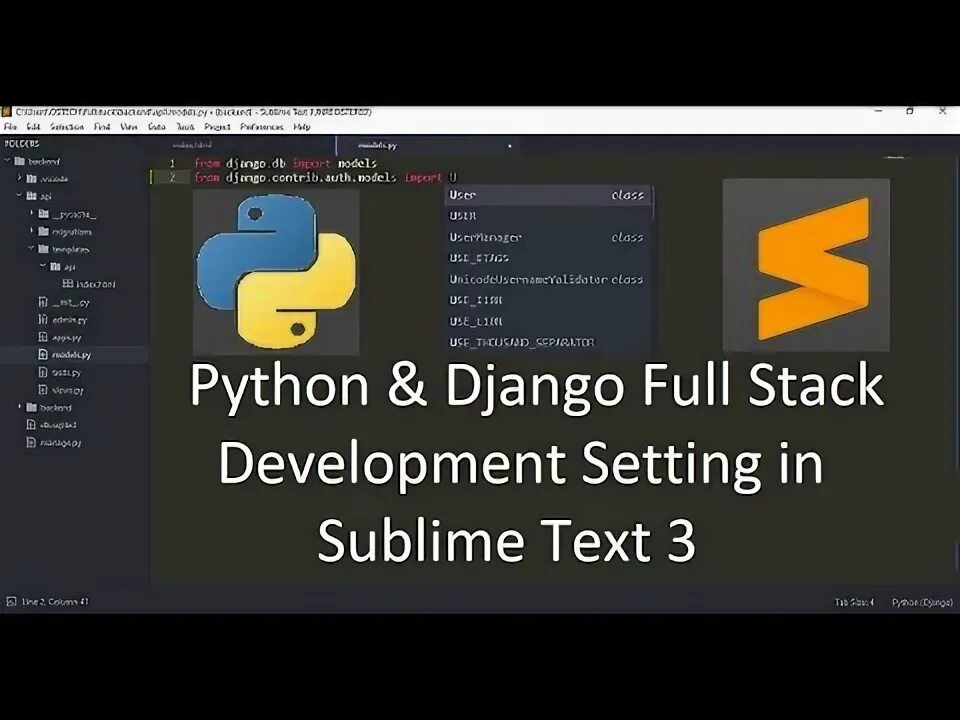The image size is (960, 720).
Task: Collapse the api folder arrow under backend
Action: tap(20, 196)
